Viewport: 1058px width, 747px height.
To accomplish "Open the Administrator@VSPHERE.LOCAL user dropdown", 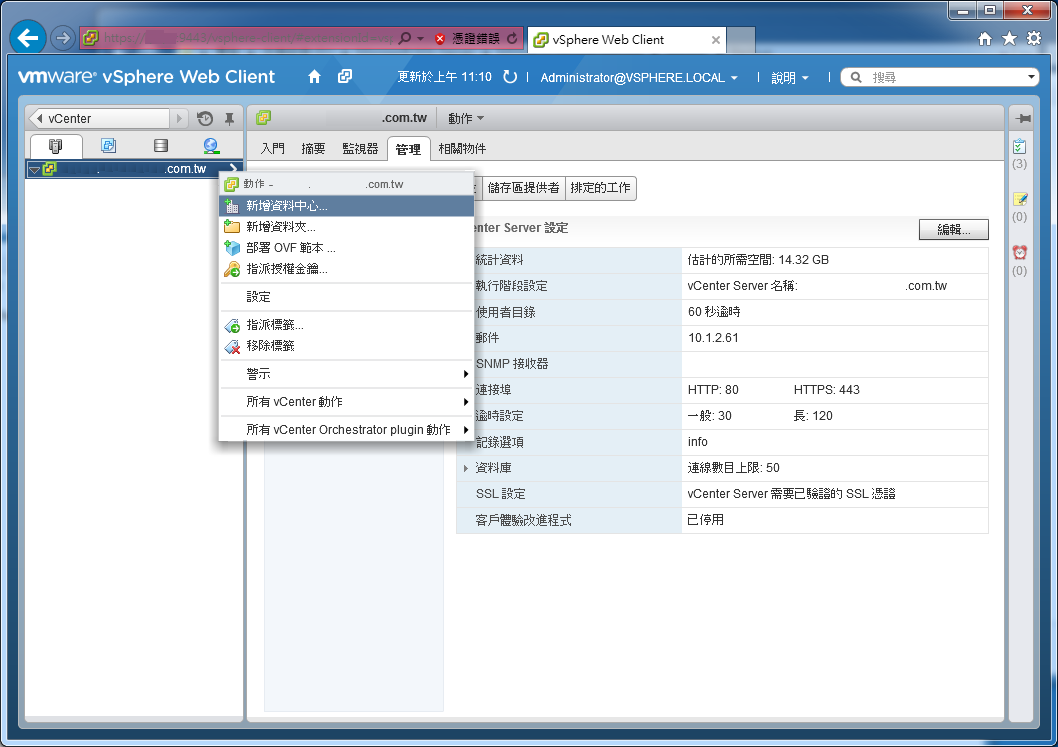I will 635,76.
